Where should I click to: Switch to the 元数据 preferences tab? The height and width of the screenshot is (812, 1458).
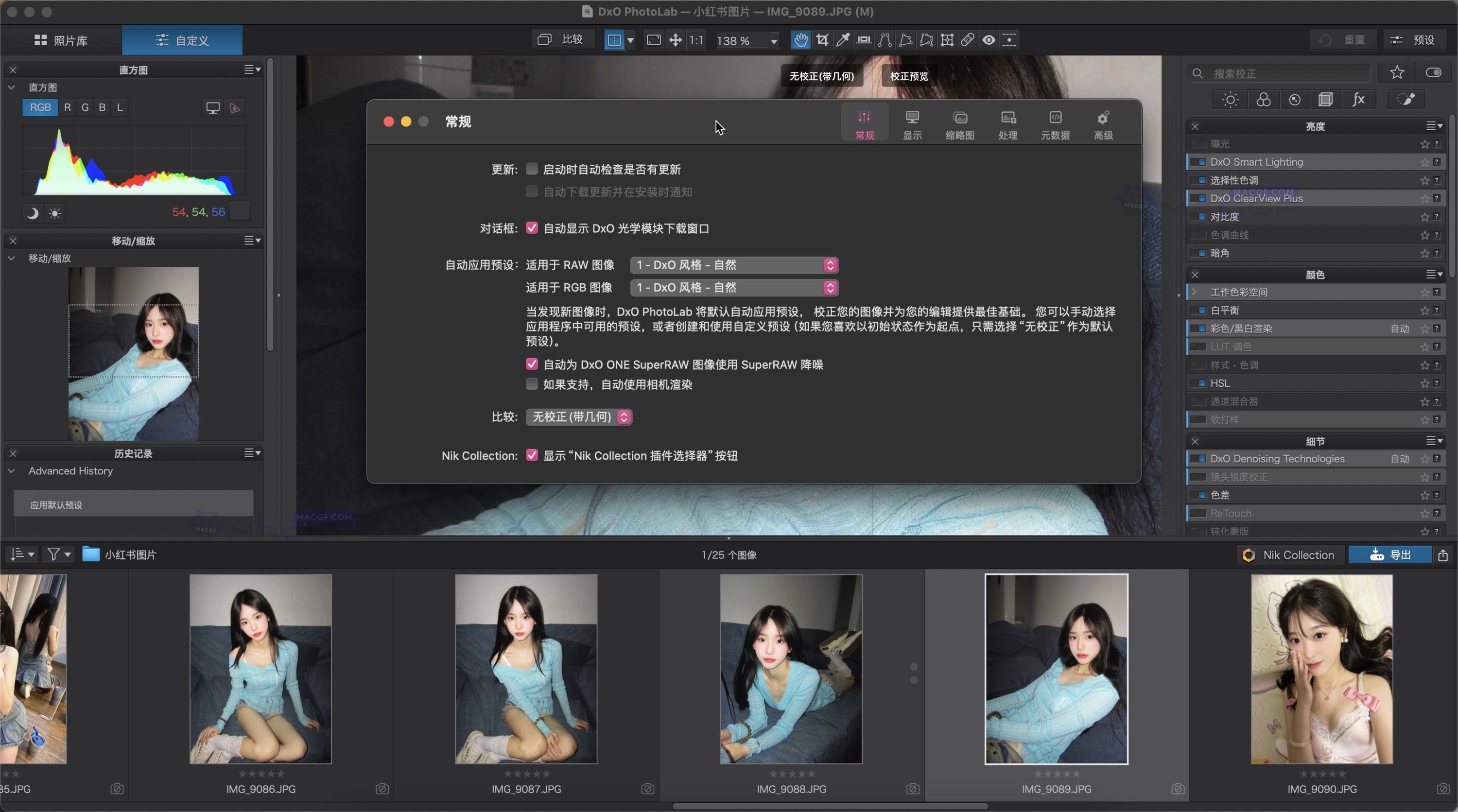point(1055,123)
